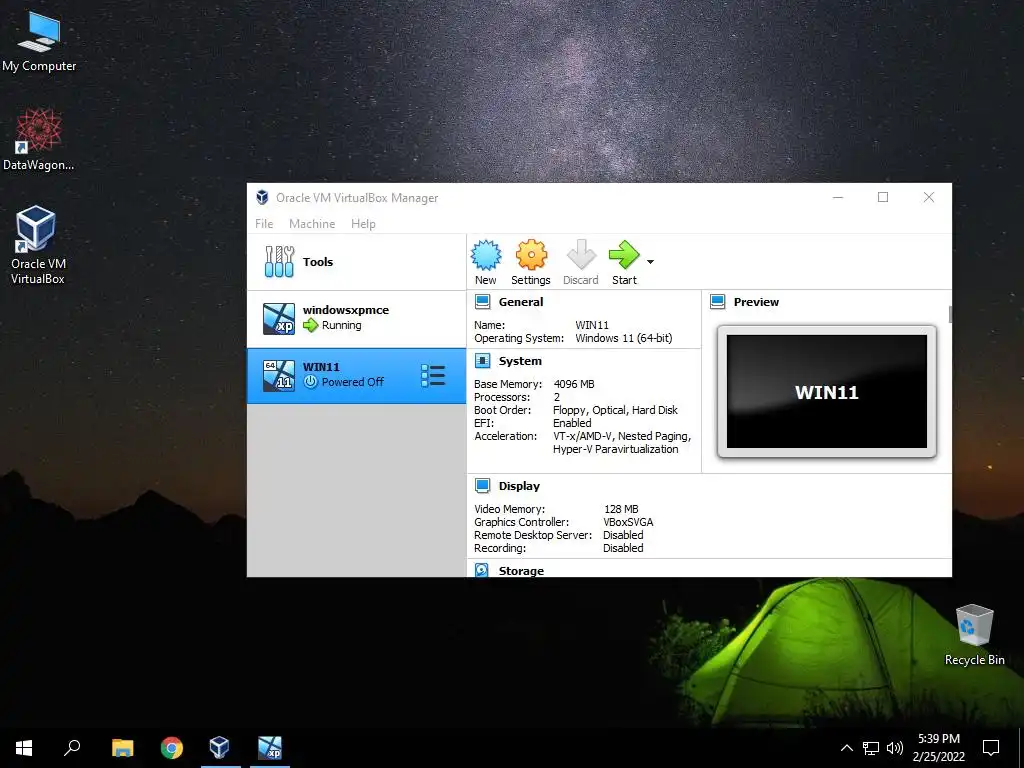Click the Storage section title link
1024x768 pixels.
521,571
